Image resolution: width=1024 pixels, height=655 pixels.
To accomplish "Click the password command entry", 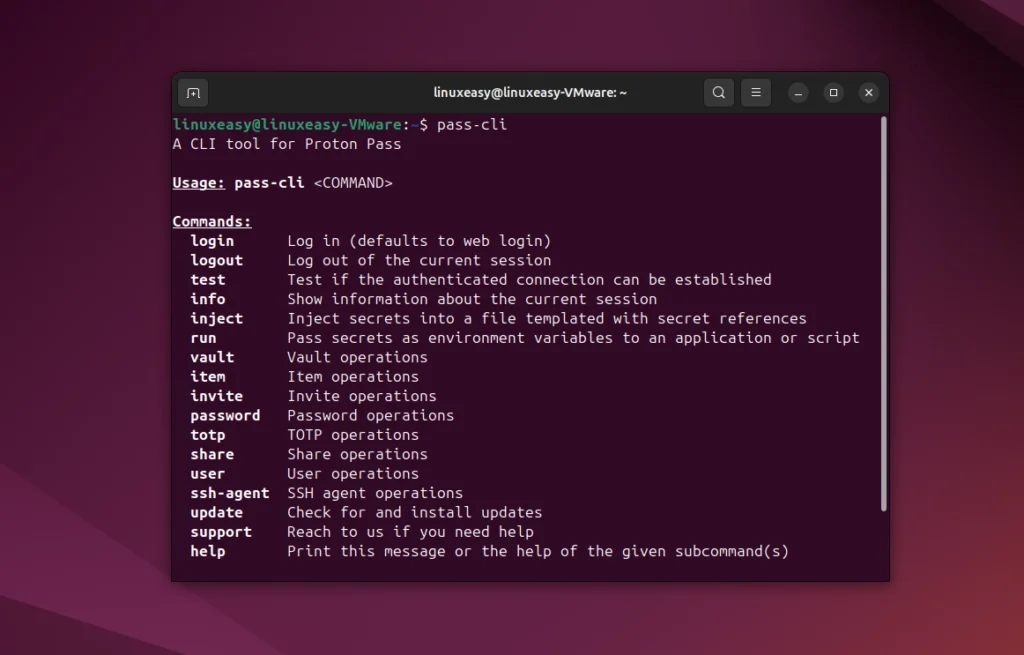I will (224, 415).
